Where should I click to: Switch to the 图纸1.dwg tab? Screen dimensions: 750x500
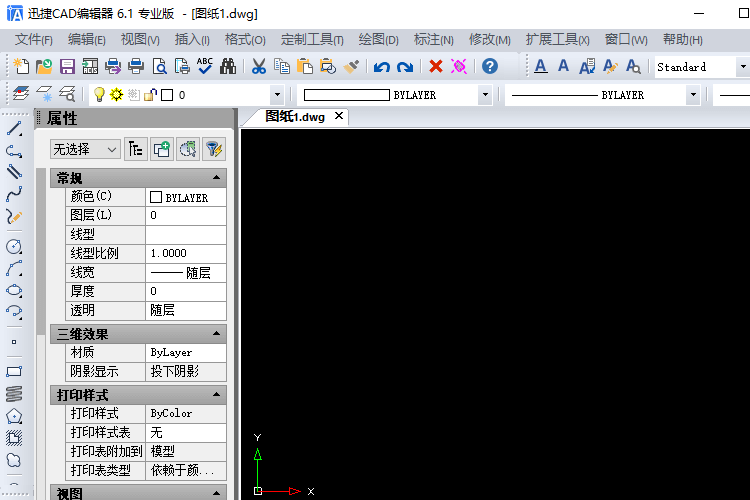295,117
